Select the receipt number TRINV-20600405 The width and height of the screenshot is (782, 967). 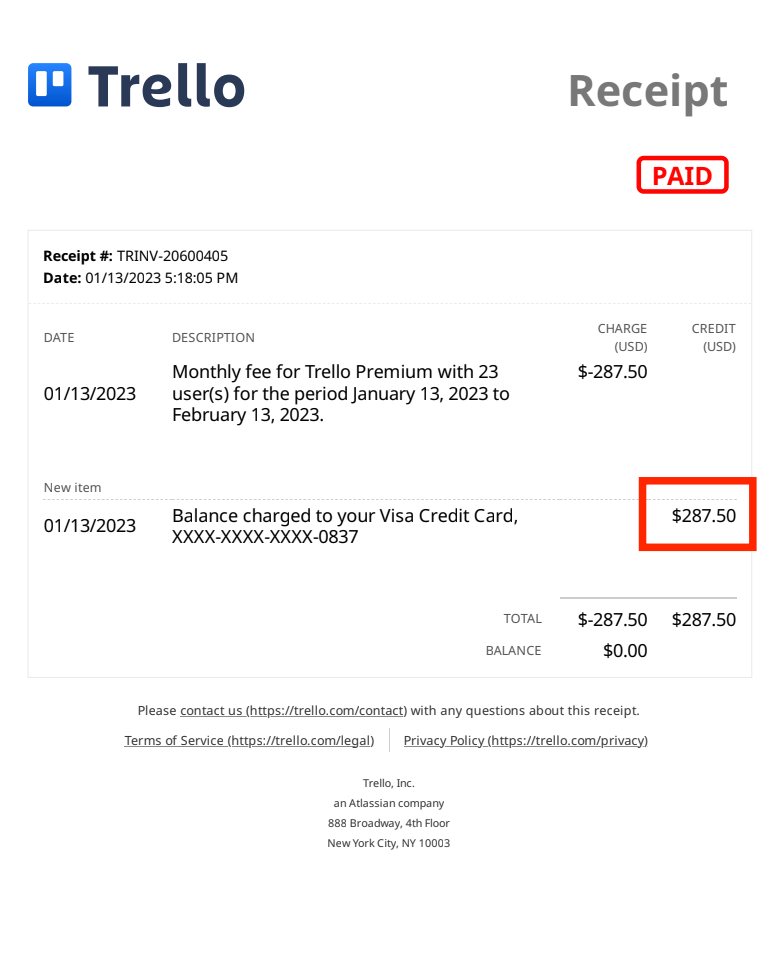click(173, 256)
